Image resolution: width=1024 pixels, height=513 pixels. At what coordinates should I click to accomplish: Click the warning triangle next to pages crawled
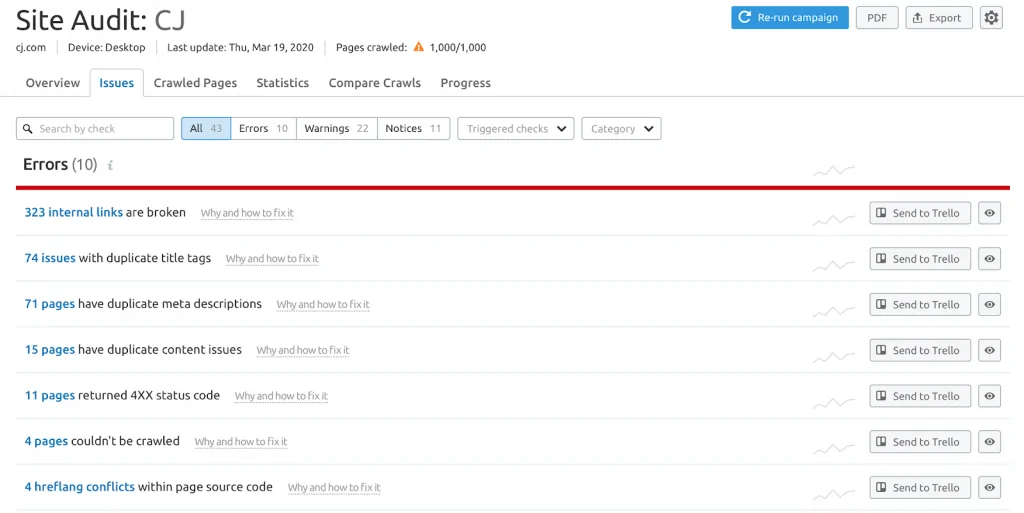(x=418, y=47)
